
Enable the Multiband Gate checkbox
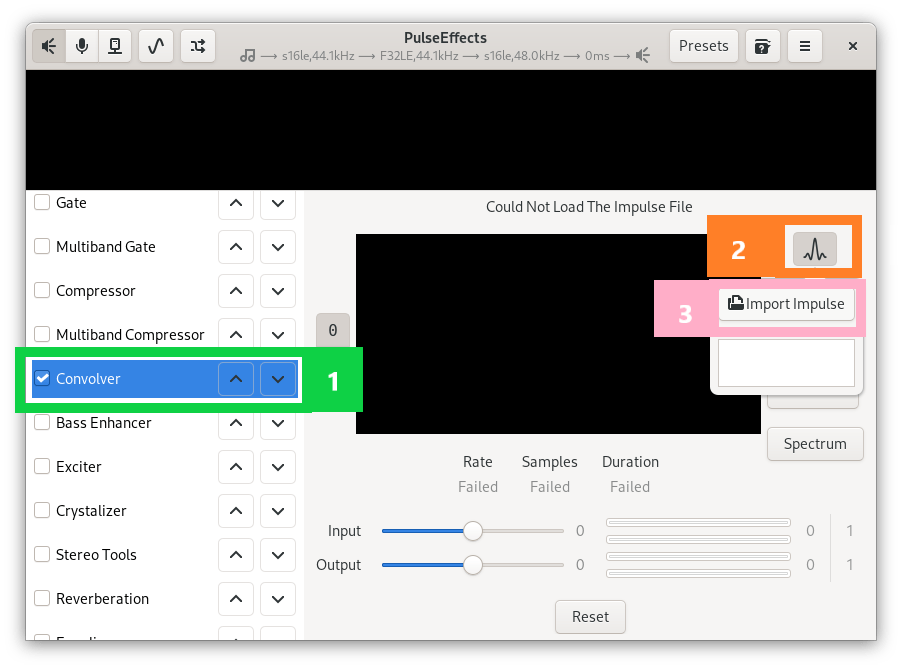(x=42, y=246)
